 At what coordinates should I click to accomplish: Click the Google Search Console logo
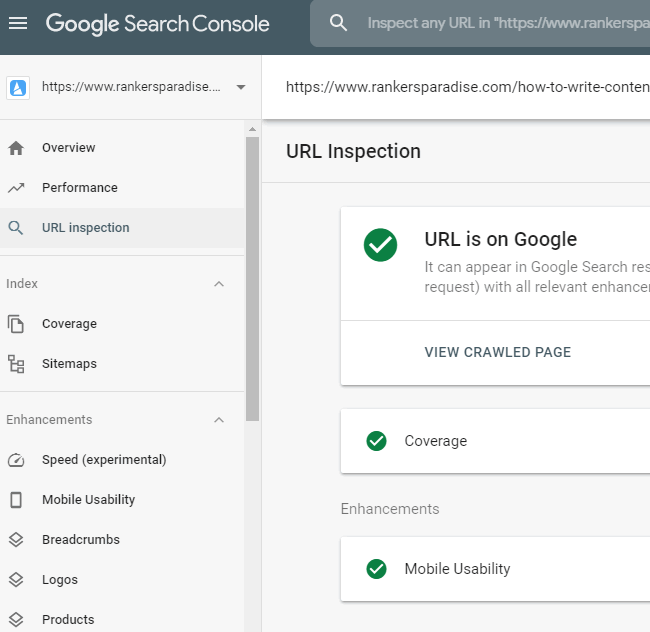coord(158,24)
